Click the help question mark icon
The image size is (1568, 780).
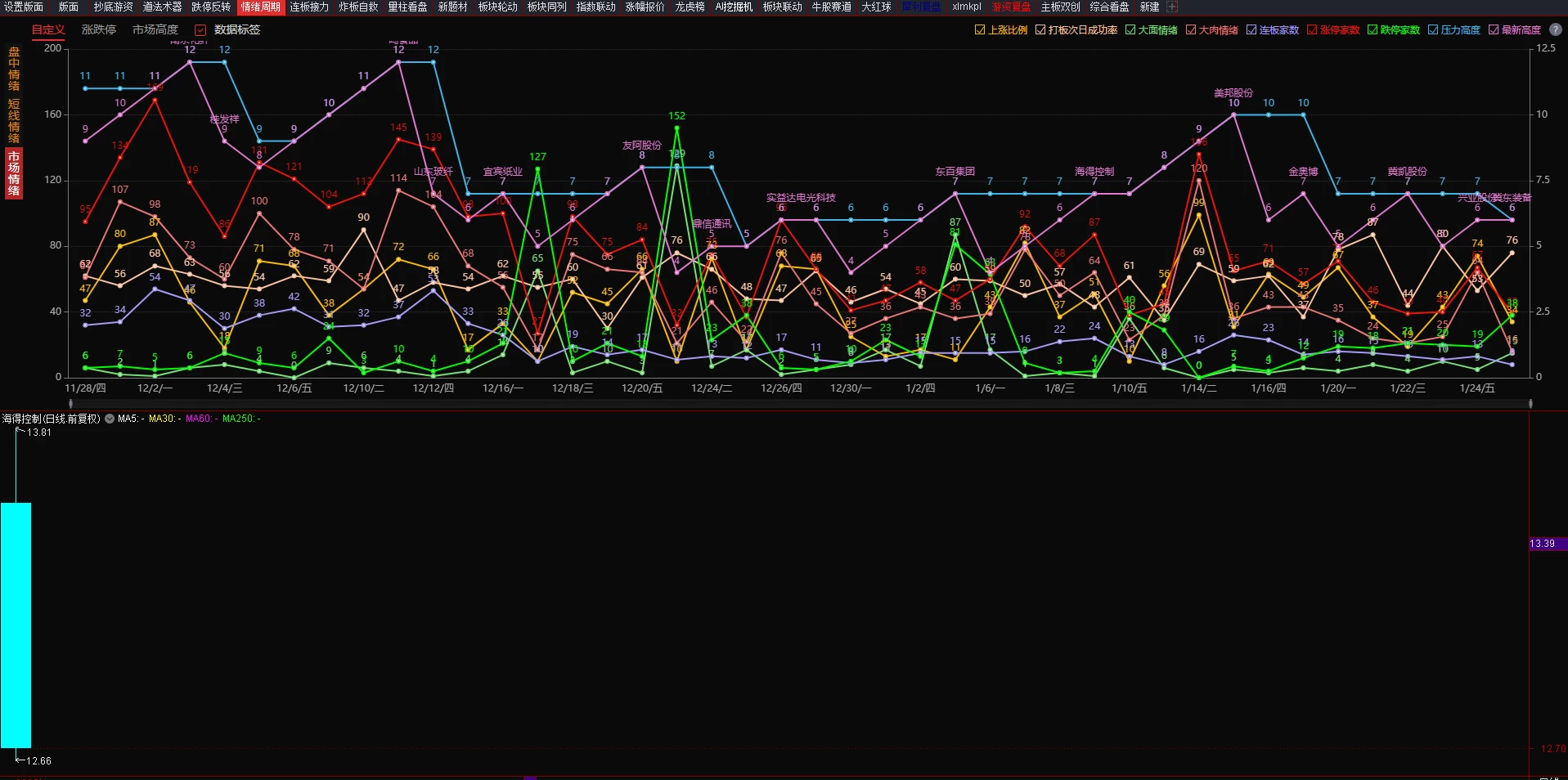[1556, 29]
